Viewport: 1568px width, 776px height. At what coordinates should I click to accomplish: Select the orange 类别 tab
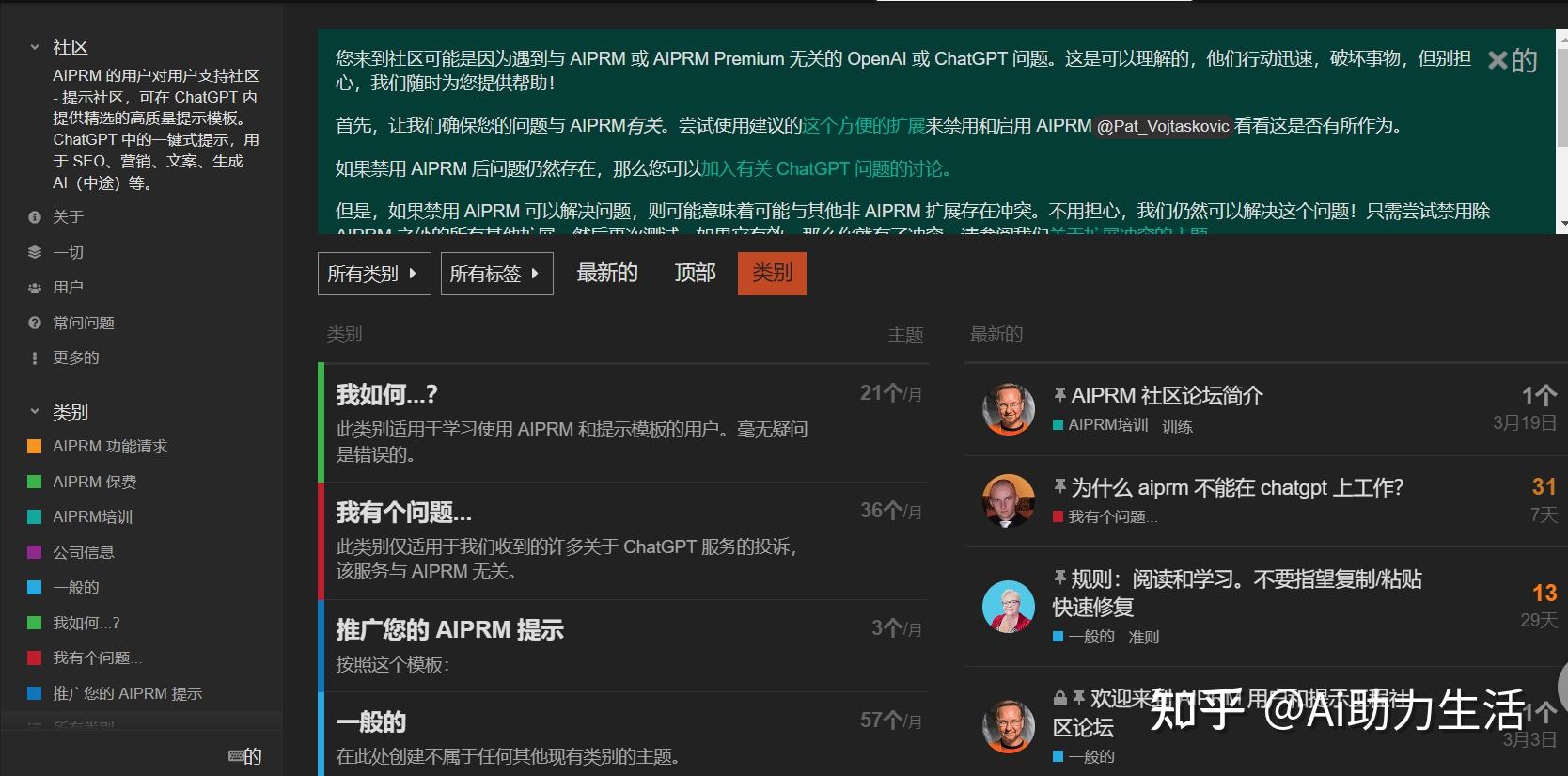click(x=772, y=274)
